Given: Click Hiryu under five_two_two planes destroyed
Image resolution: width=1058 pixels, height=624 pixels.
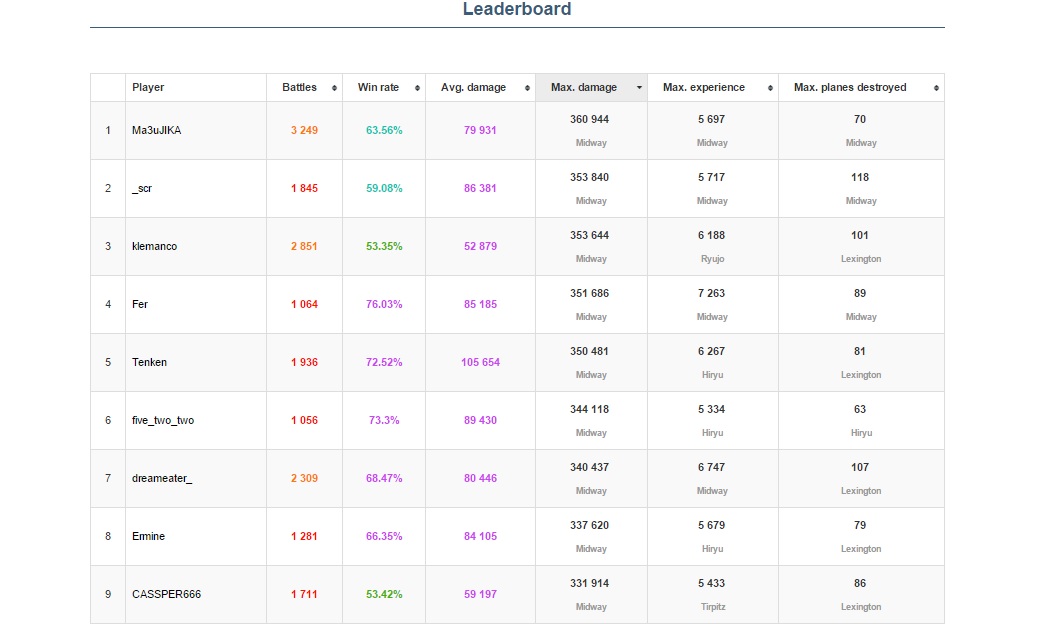Looking at the screenshot, I should coord(861,433).
